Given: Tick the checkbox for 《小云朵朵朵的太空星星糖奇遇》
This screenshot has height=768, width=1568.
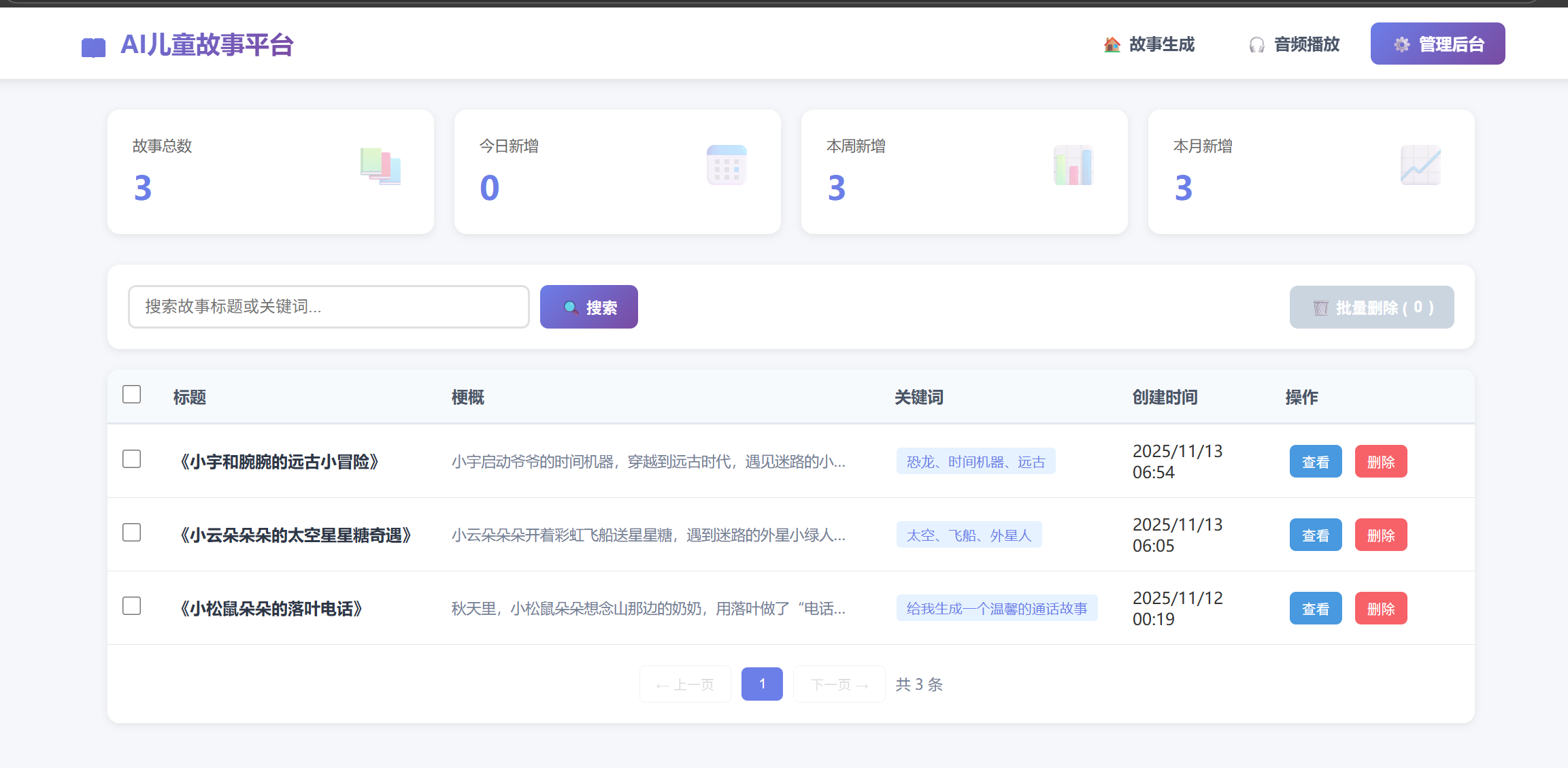Looking at the screenshot, I should point(131,533).
